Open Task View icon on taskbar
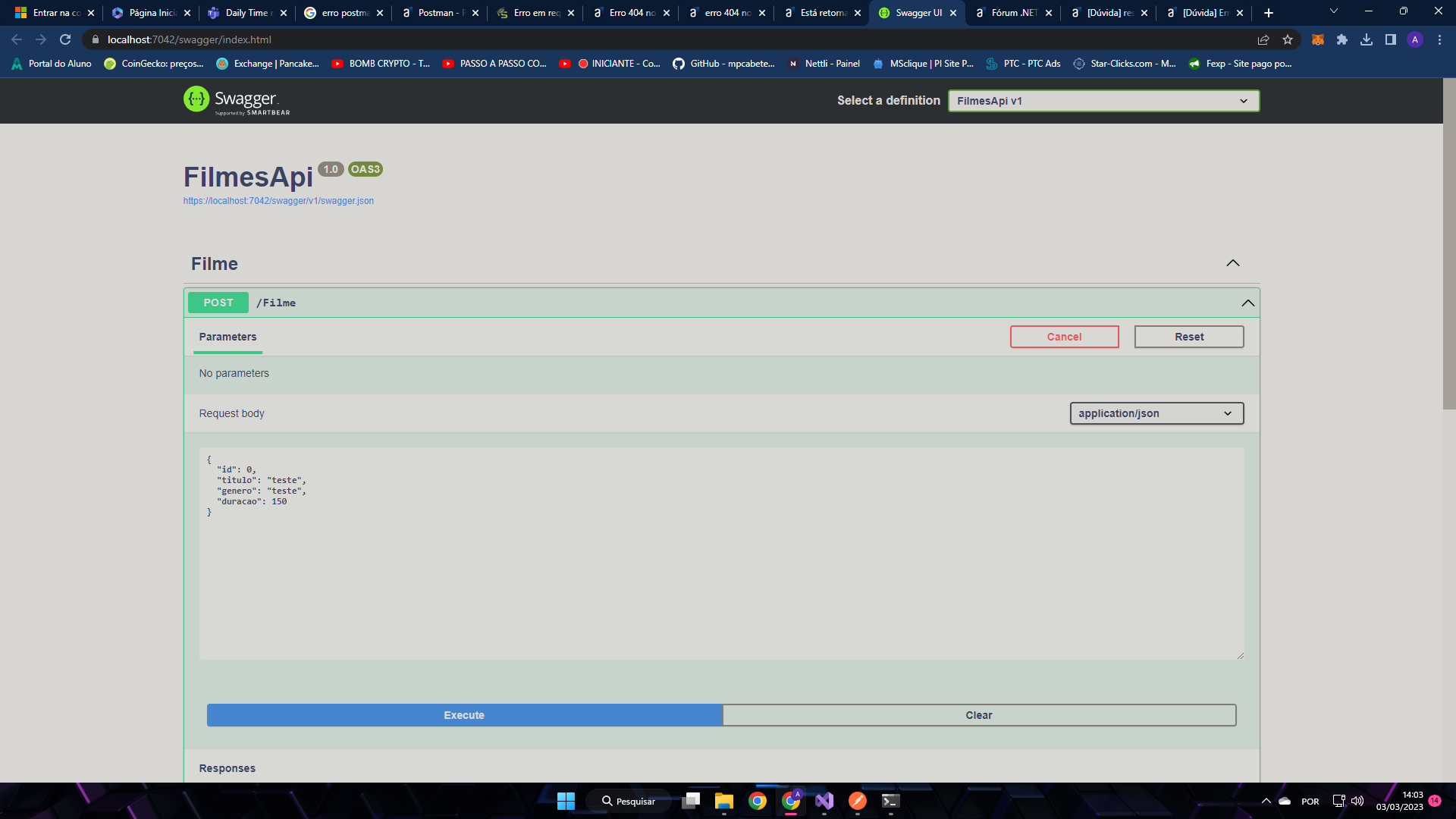 tap(691, 801)
